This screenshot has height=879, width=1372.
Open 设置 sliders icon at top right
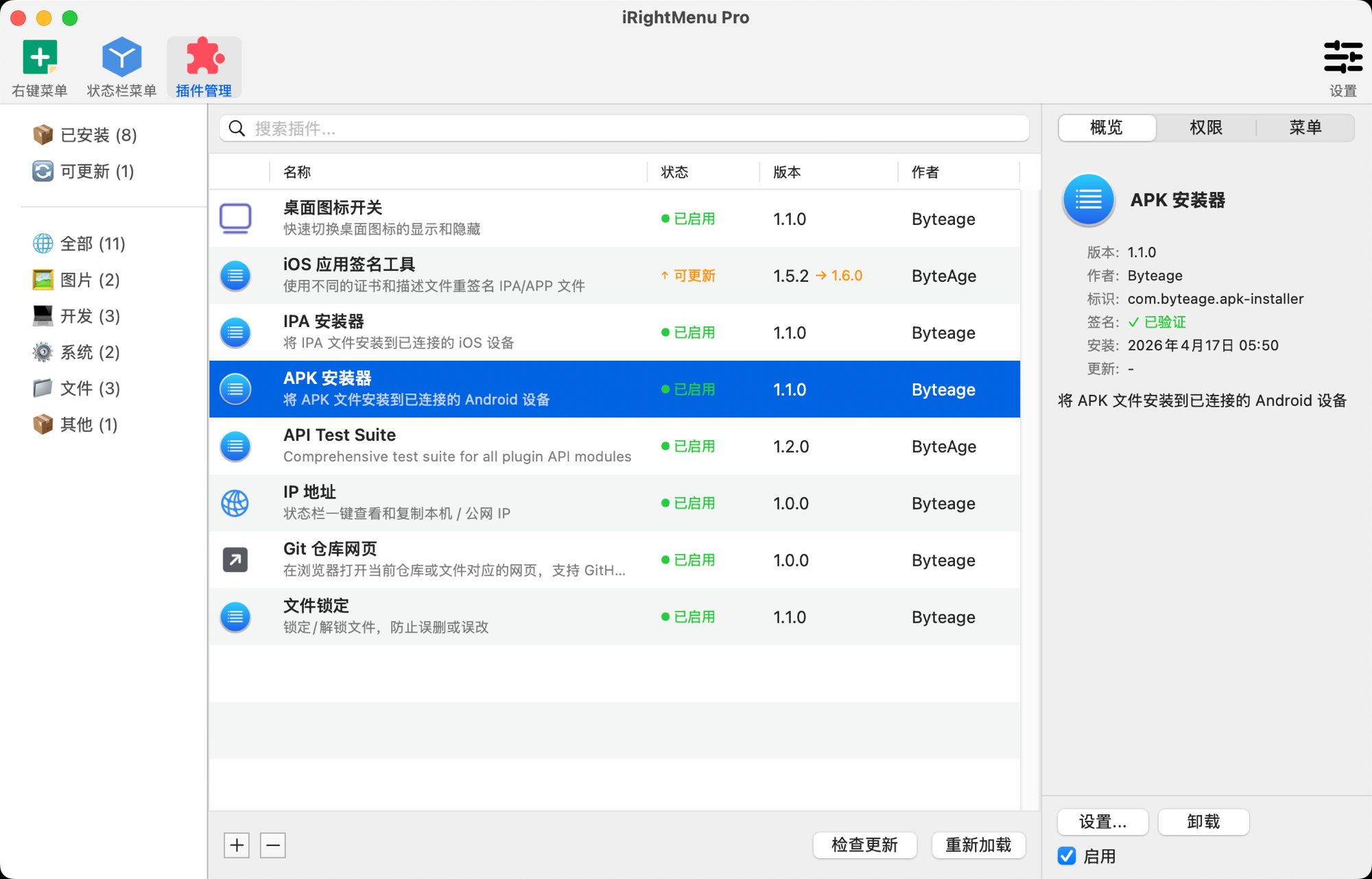(1343, 57)
